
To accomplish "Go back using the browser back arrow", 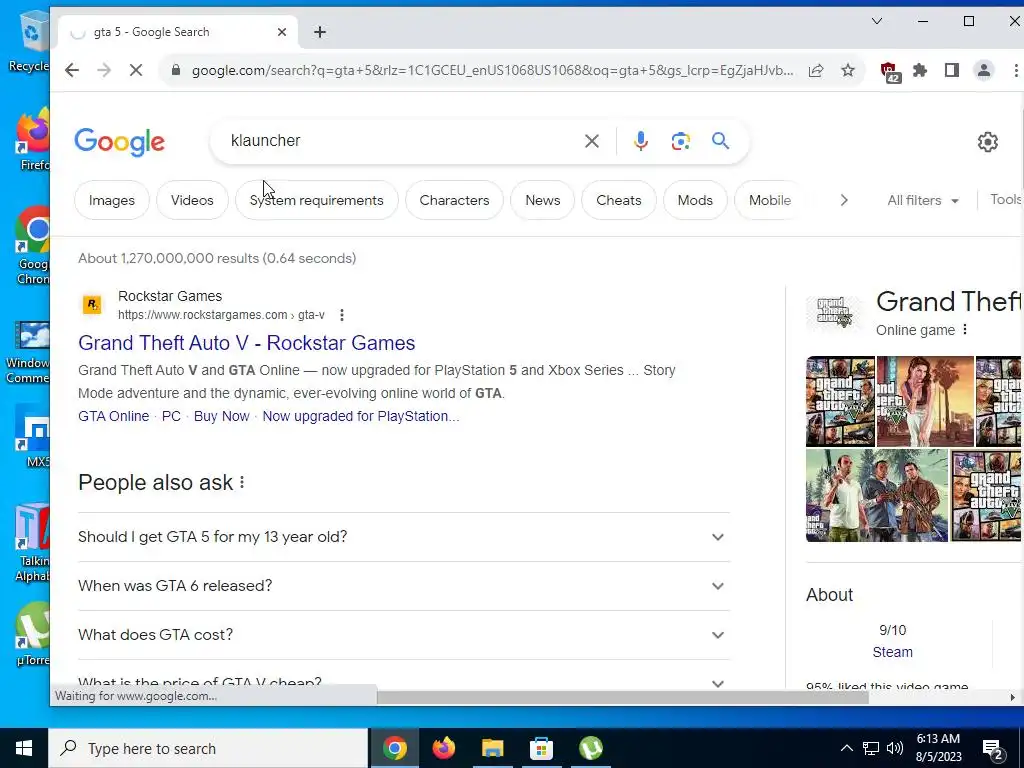I will (x=72, y=71).
